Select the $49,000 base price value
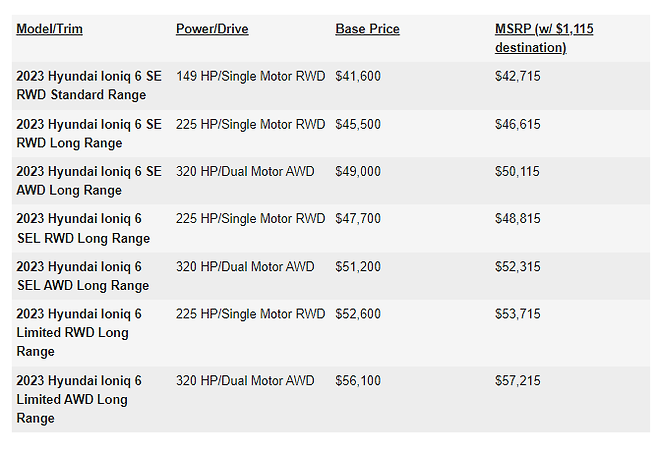The width and height of the screenshot is (658, 454). [x=358, y=172]
